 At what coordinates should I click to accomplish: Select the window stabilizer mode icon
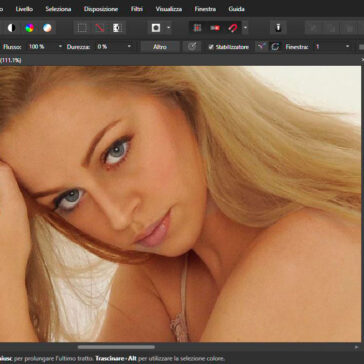275,47
